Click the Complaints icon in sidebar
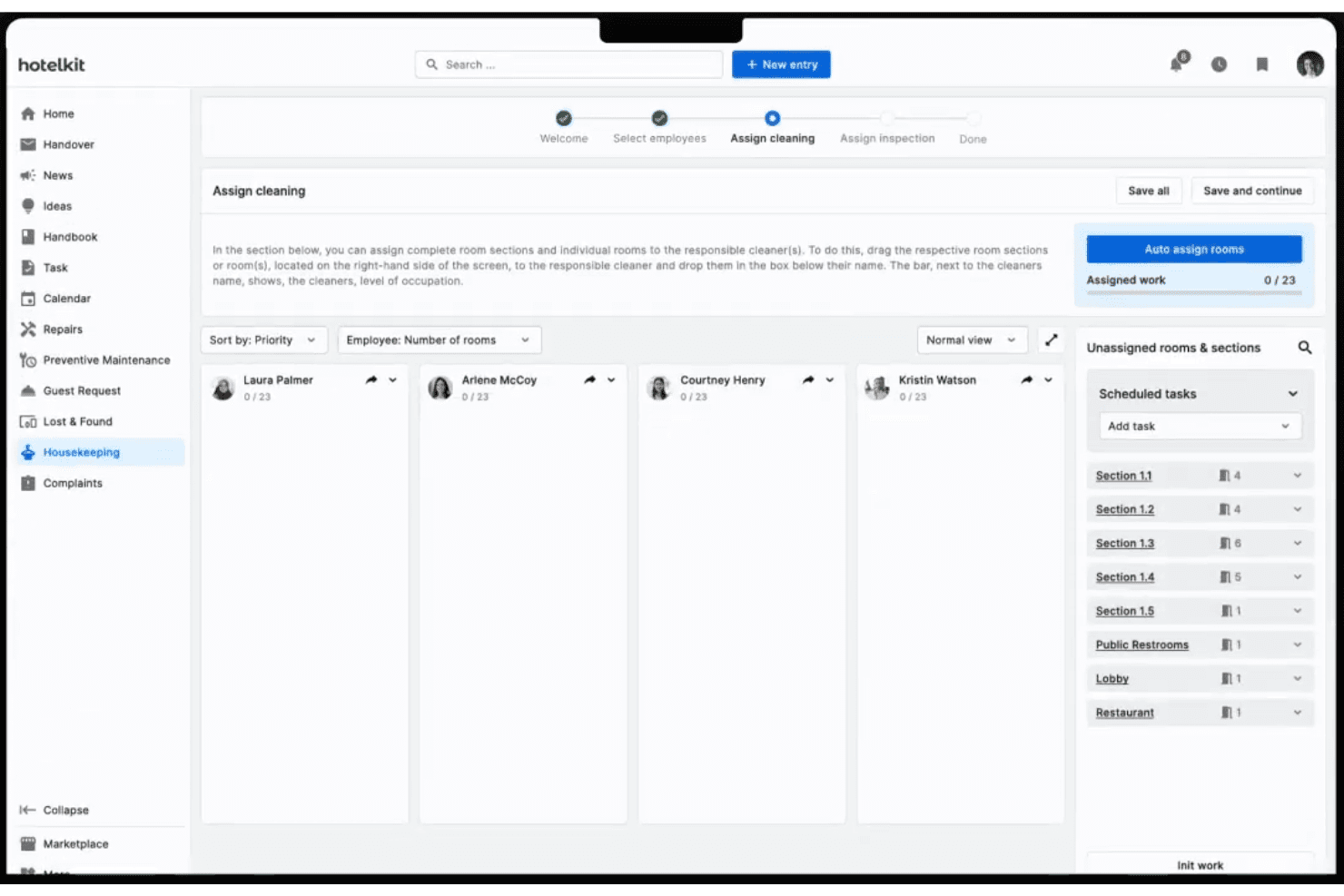The width and height of the screenshot is (1344, 896). 28,483
